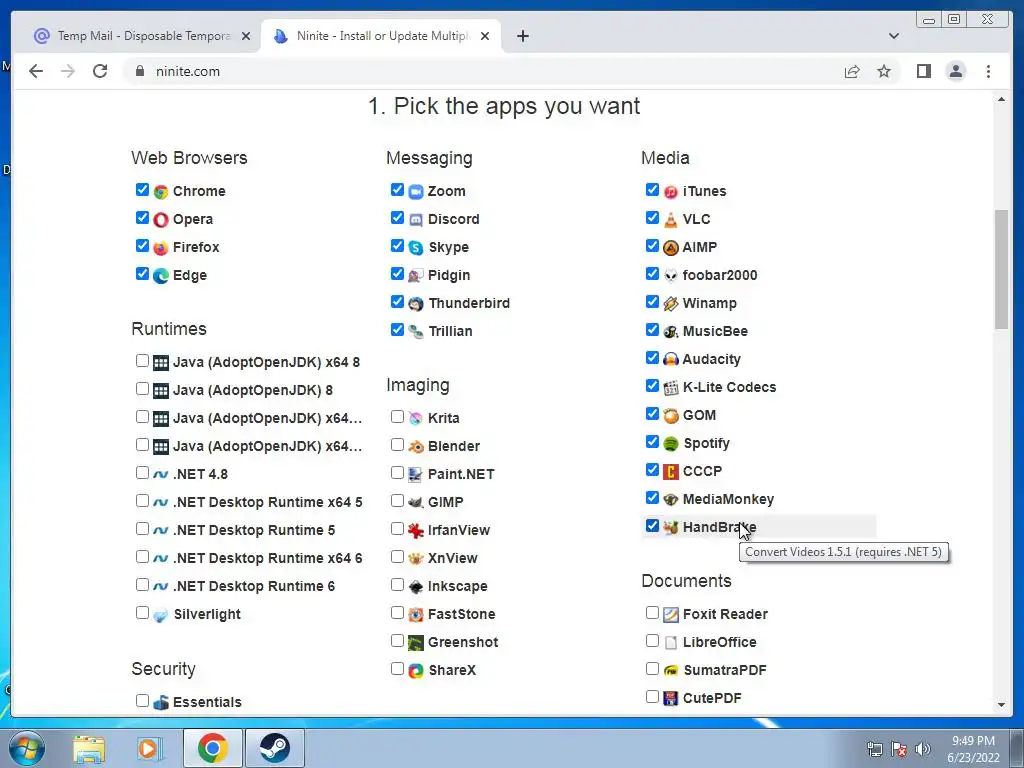
Task: Click the CutePDF app icon
Action: [x=671, y=698]
